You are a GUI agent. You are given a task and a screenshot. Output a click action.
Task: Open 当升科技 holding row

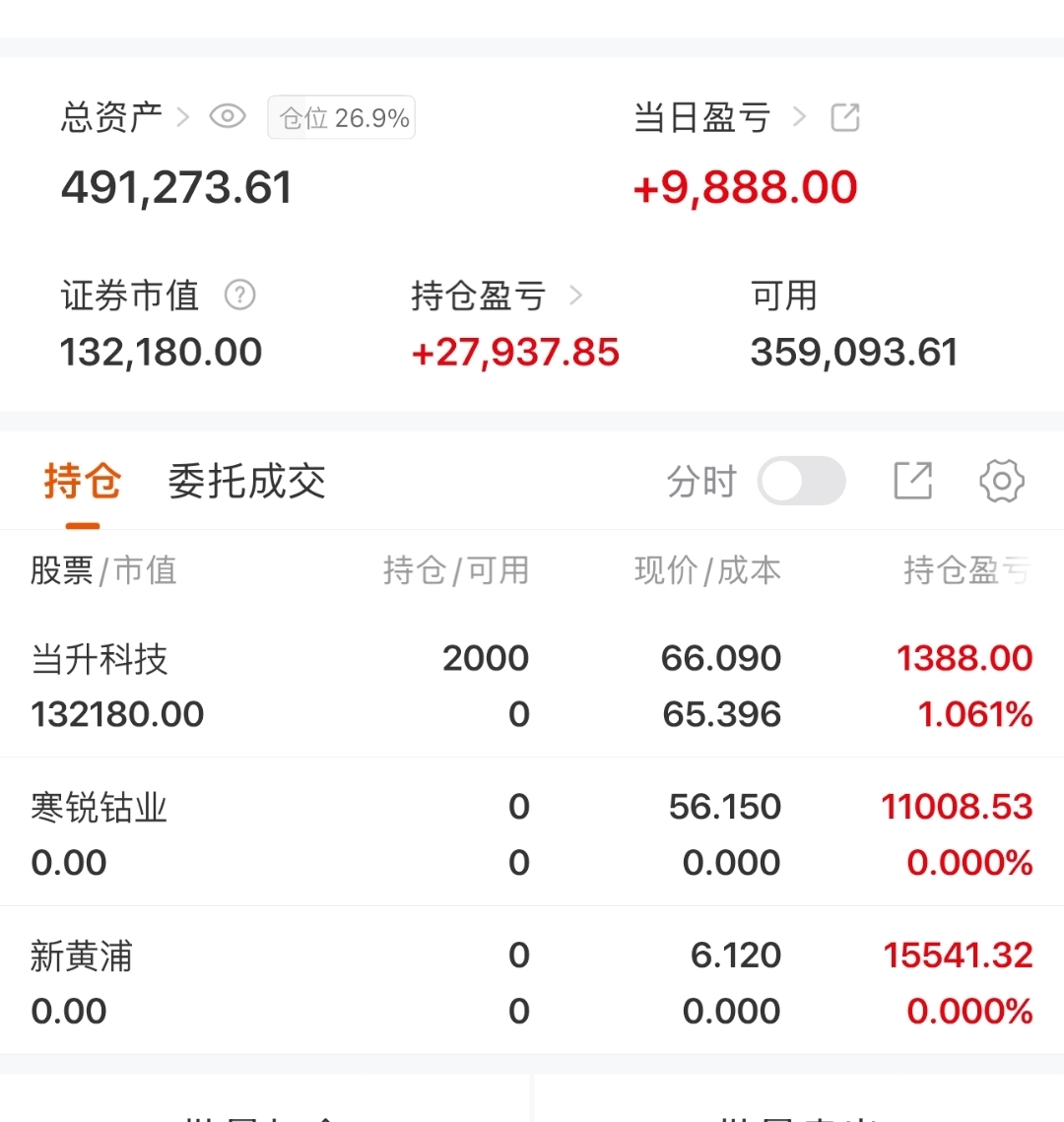coord(532,686)
